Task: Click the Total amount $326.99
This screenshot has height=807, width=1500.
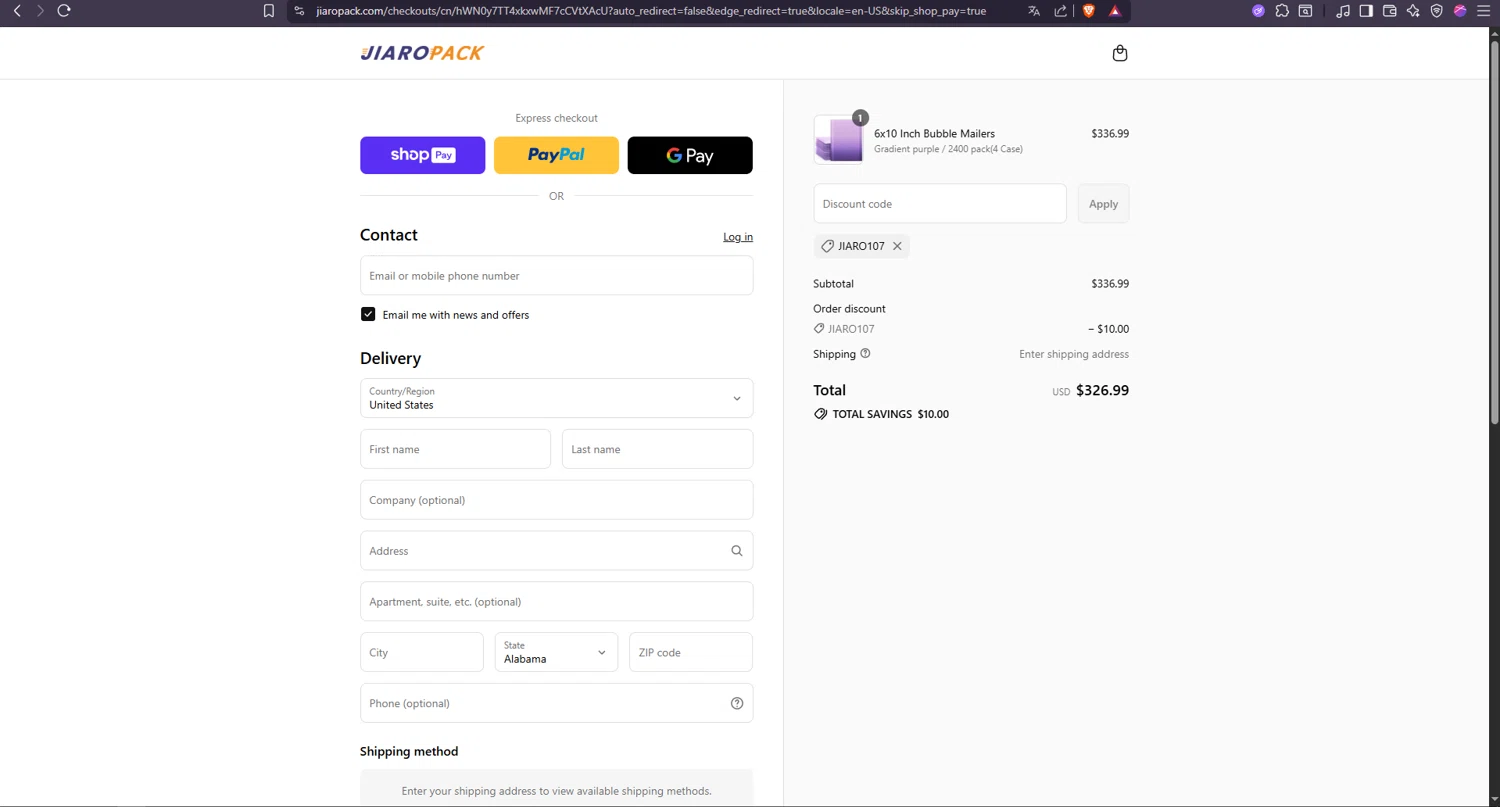Action: (1102, 390)
